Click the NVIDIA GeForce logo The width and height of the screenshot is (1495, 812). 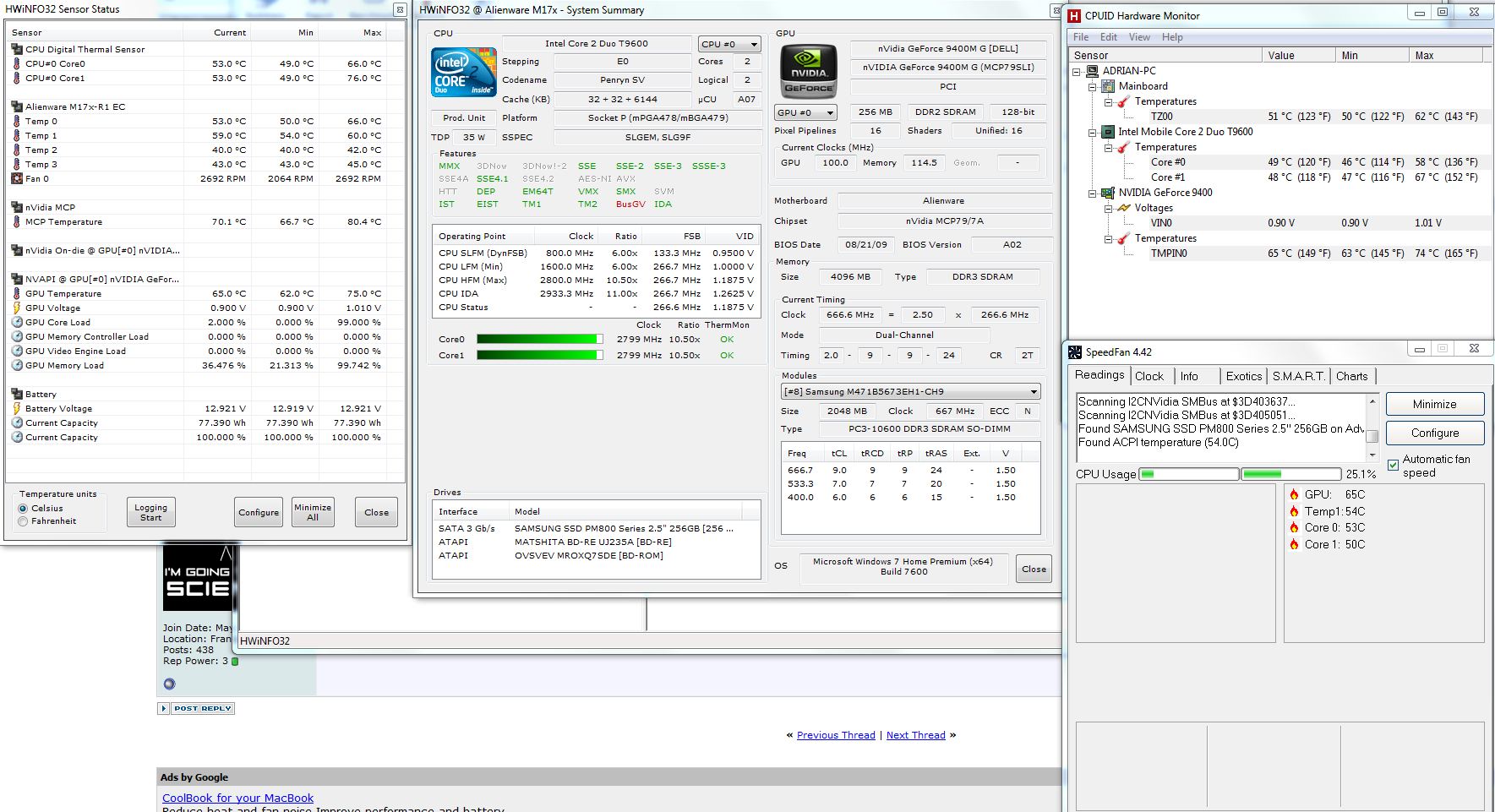[x=808, y=72]
